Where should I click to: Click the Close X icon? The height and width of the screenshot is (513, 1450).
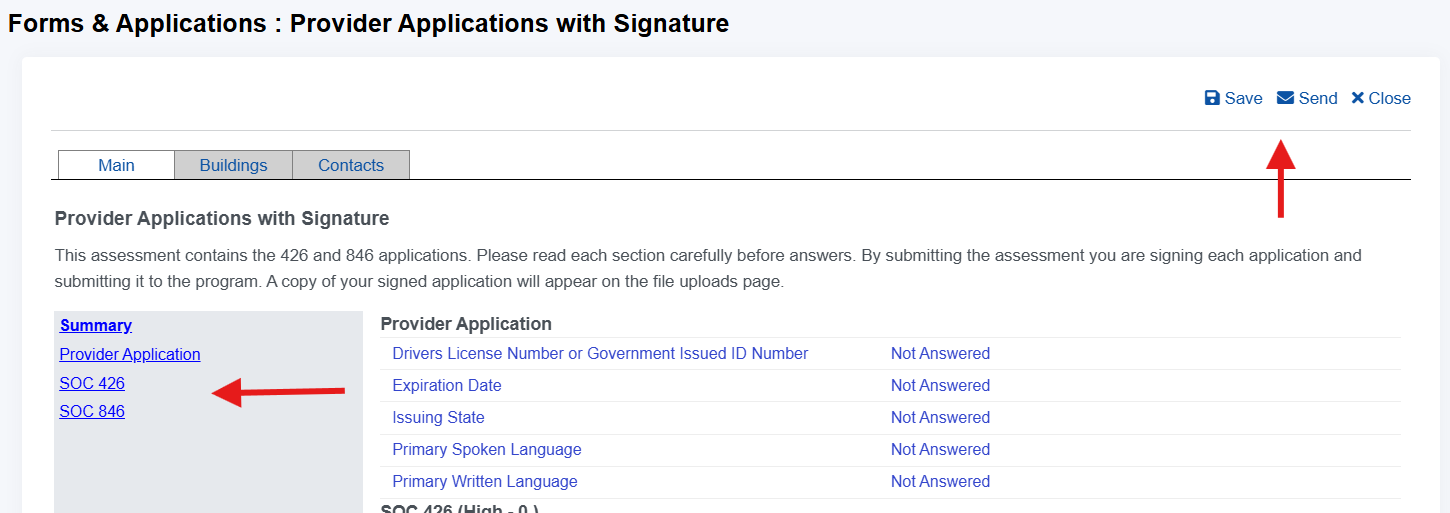(1357, 98)
